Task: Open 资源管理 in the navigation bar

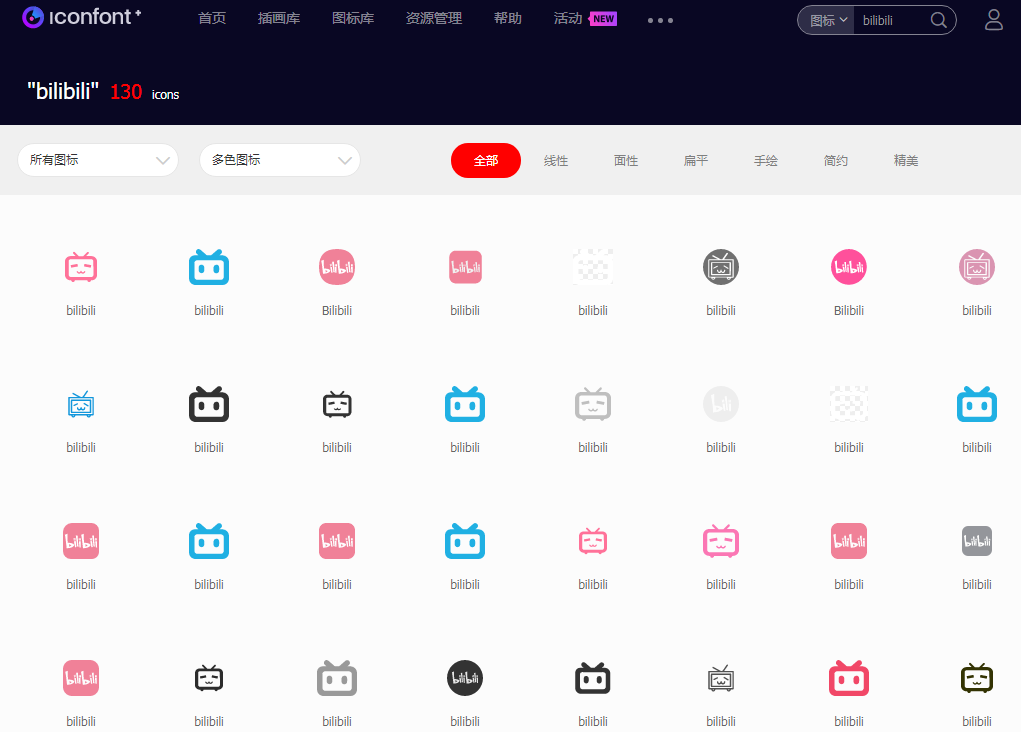Action: pos(434,18)
